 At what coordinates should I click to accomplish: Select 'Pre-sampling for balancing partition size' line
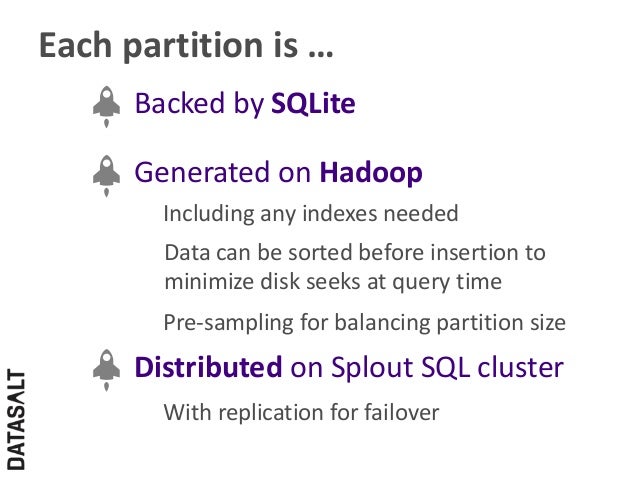(365, 323)
